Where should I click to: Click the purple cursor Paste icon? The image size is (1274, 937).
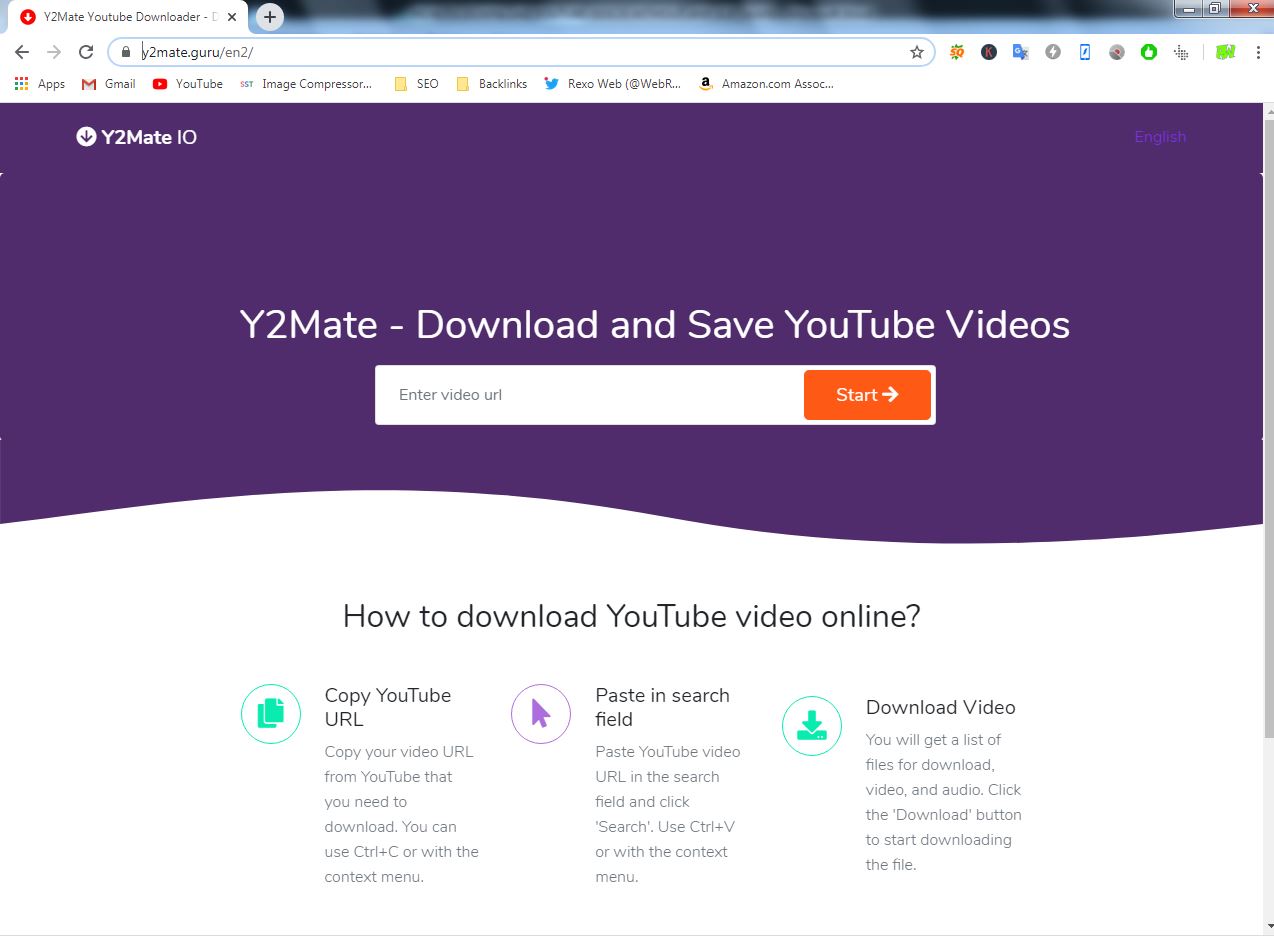541,714
